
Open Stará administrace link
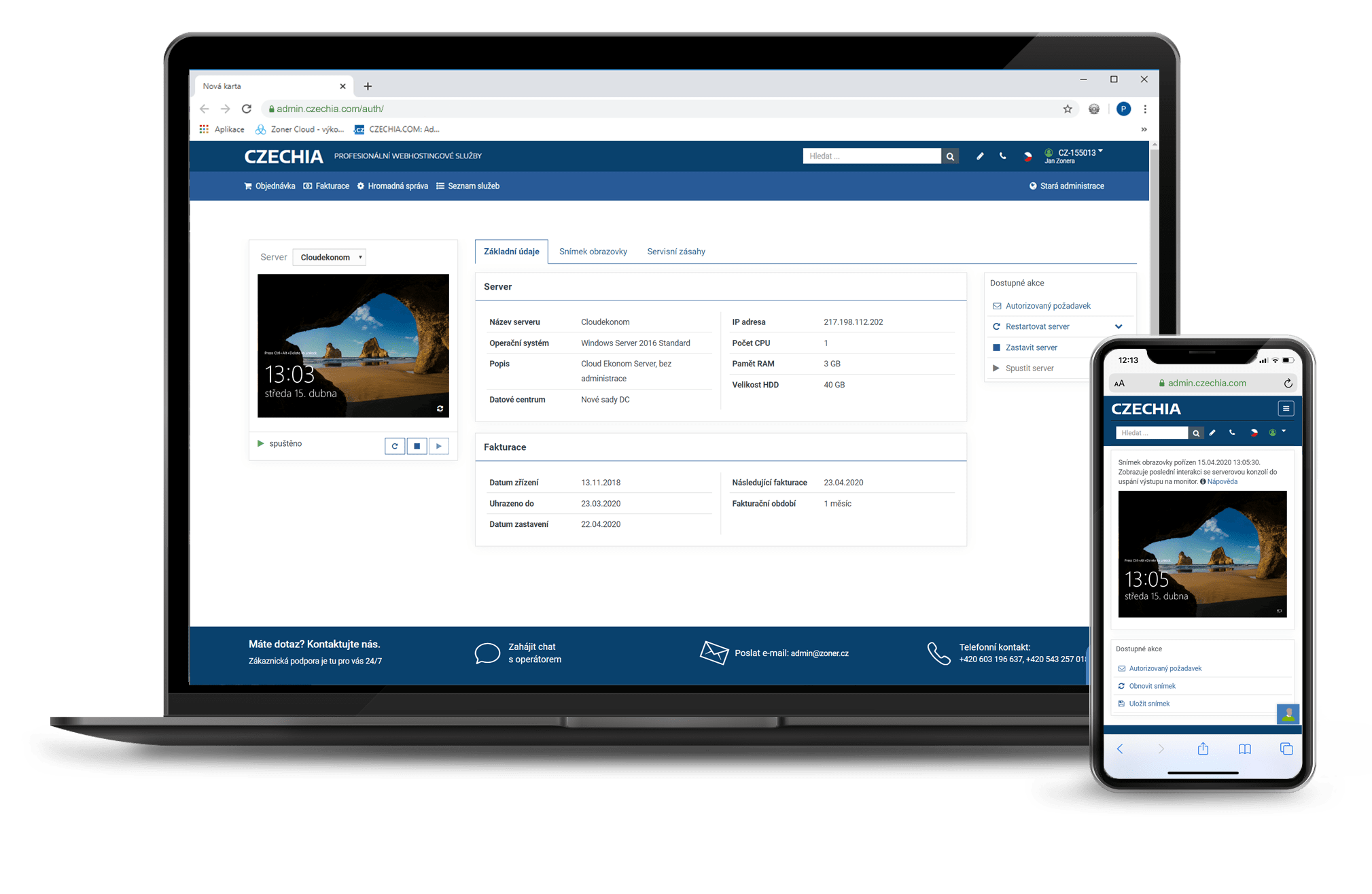[x=1066, y=186]
